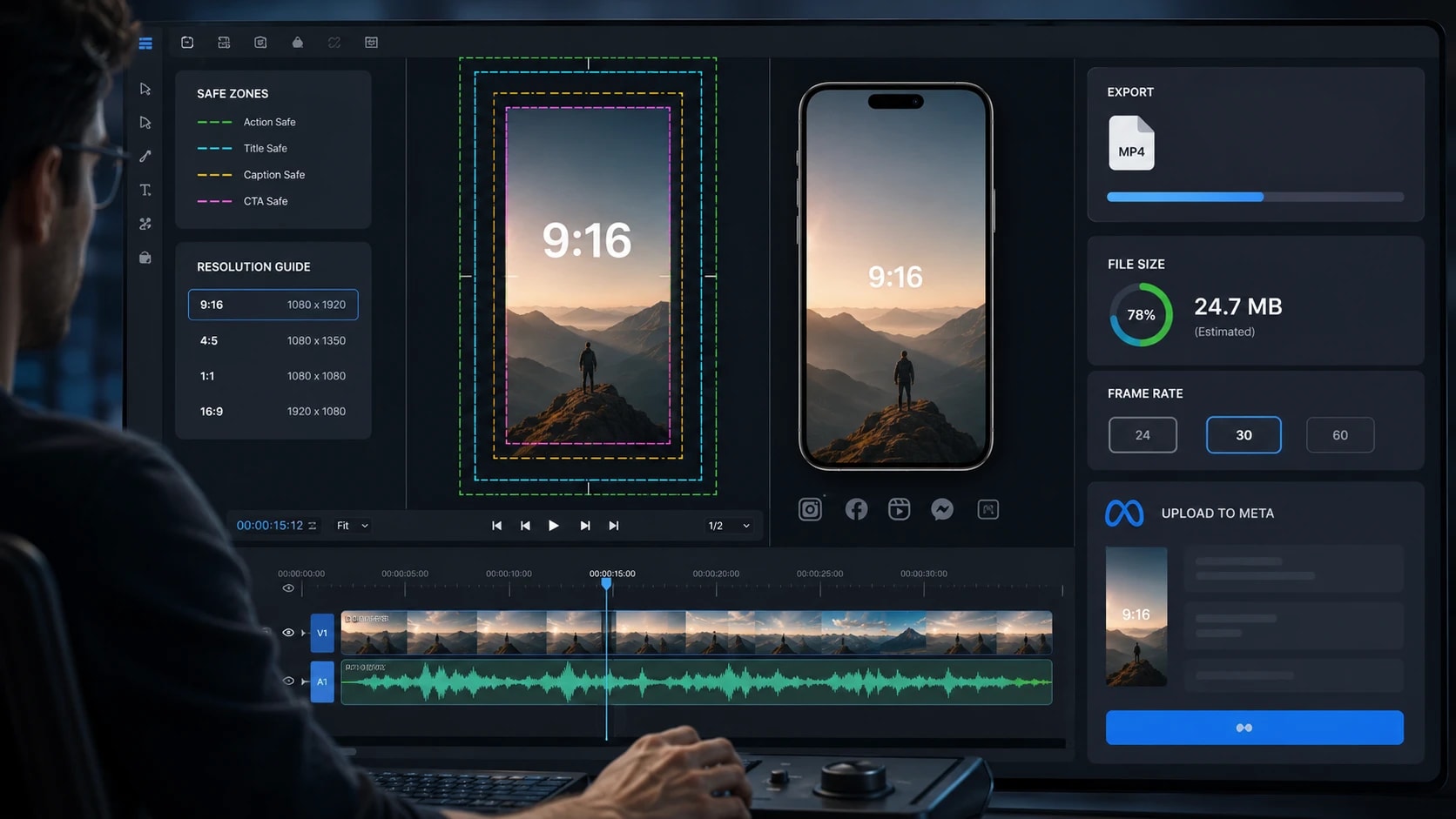Play the preview
The width and height of the screenshot is (1456, 819).
click(x=553, y=526)
